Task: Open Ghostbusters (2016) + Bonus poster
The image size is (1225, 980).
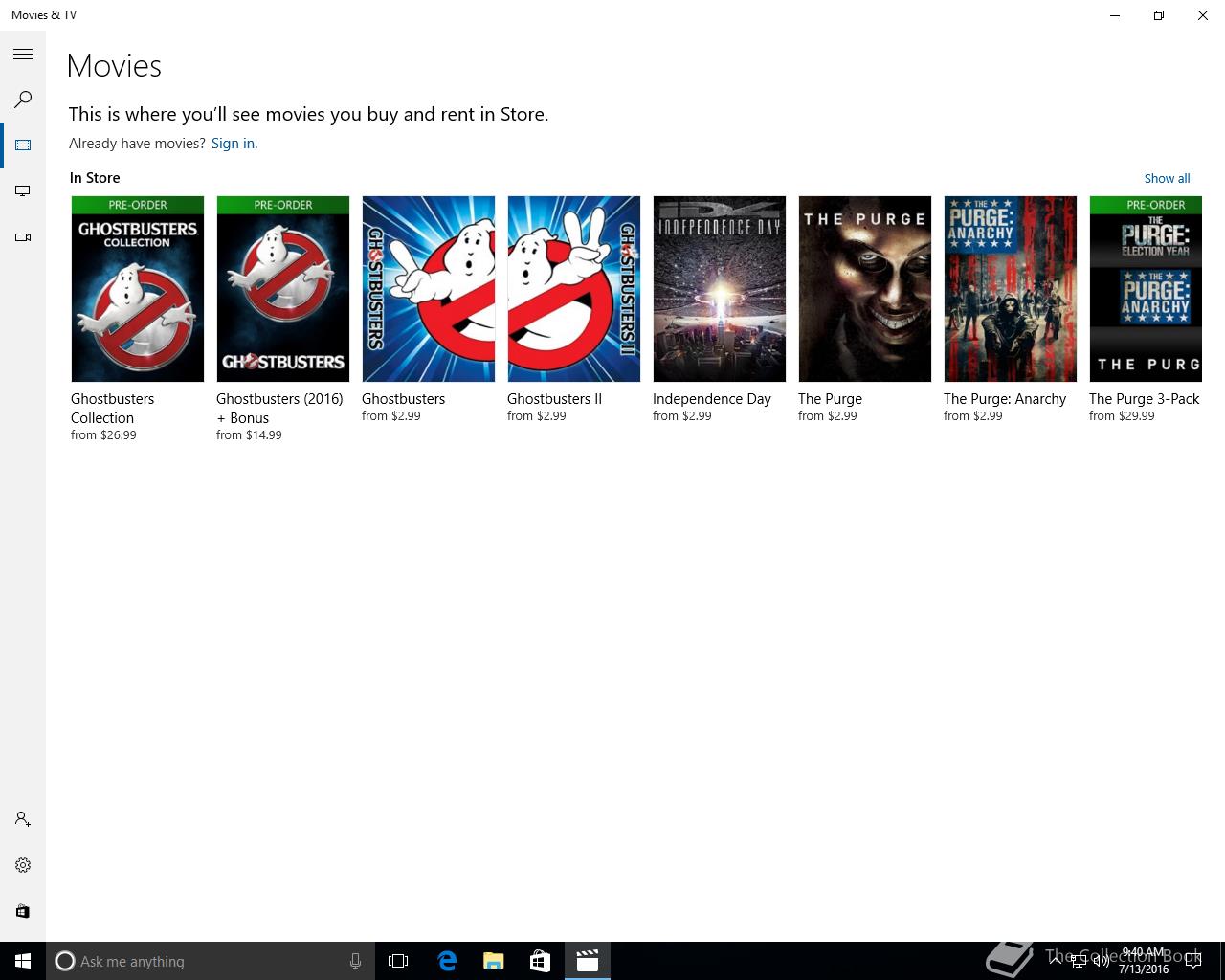Action: [283, 289]
